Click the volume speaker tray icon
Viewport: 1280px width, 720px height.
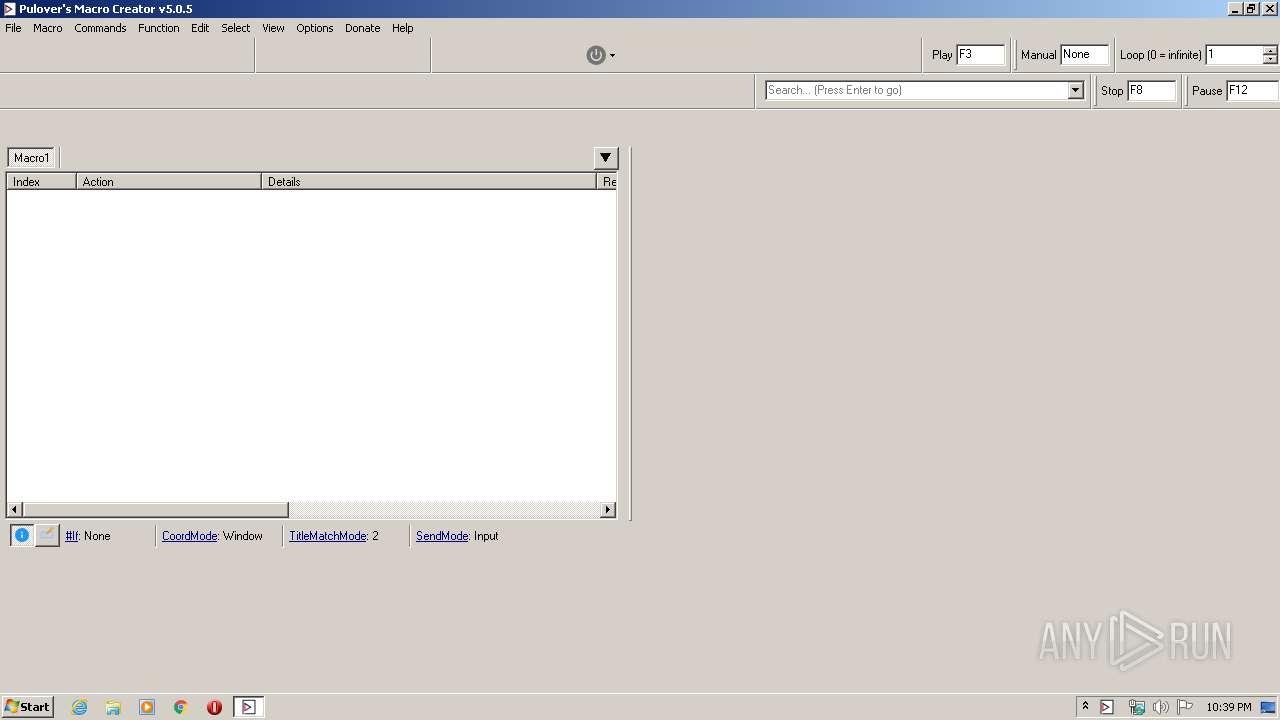[1160, 707]
